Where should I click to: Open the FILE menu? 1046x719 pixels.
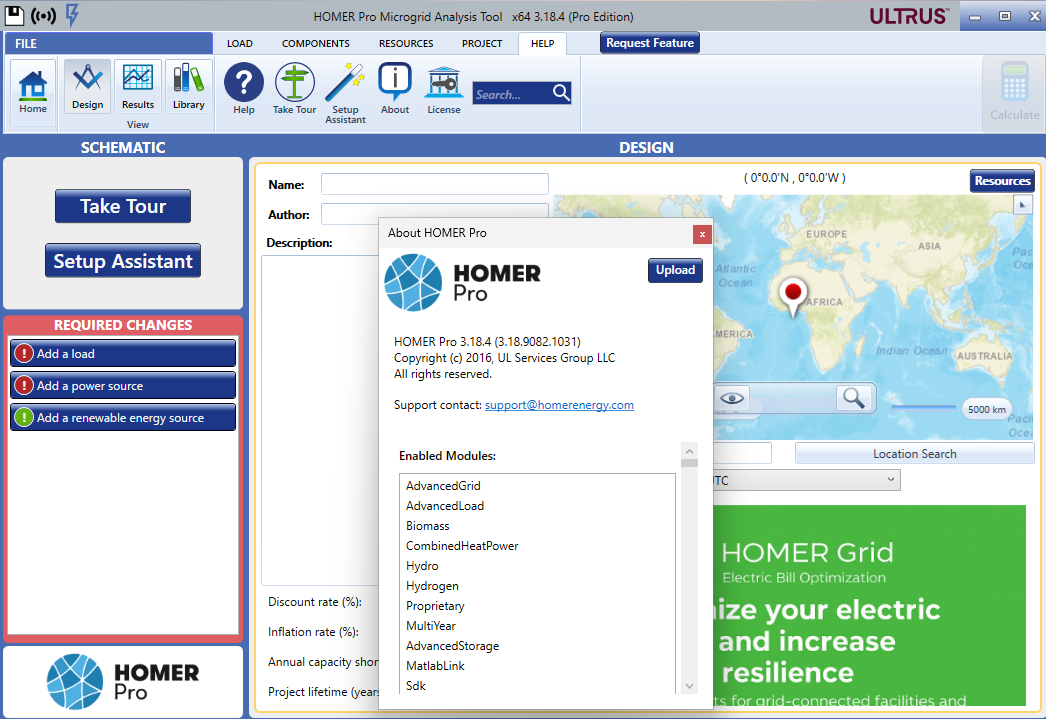108,43
